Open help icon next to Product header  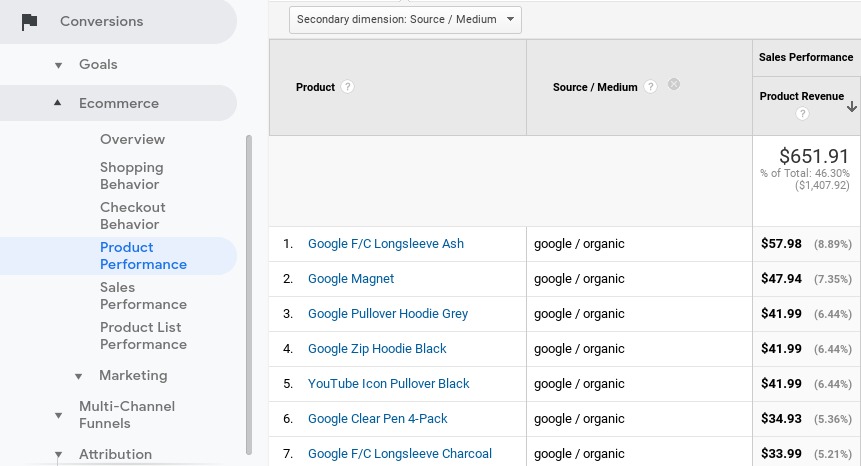click(x=347, y=87)
